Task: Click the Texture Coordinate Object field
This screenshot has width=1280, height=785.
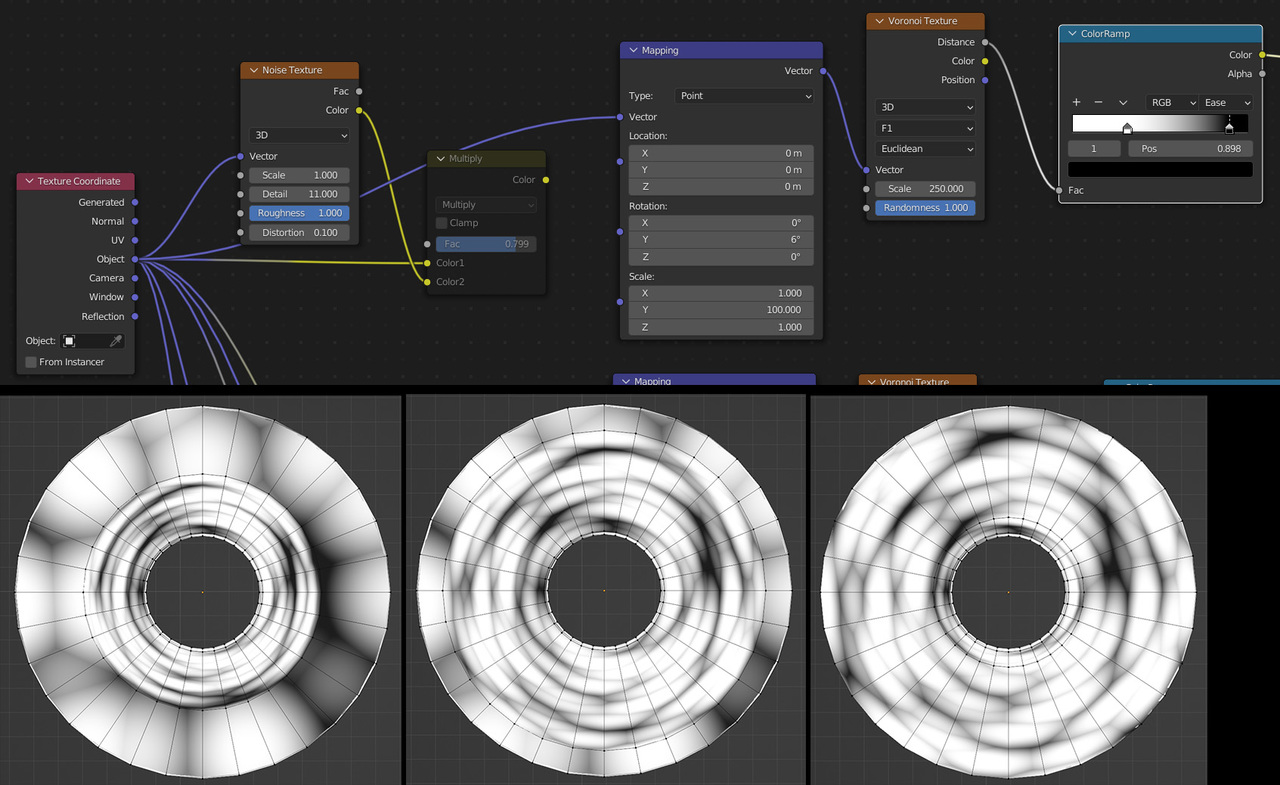Action: (94, 341)
